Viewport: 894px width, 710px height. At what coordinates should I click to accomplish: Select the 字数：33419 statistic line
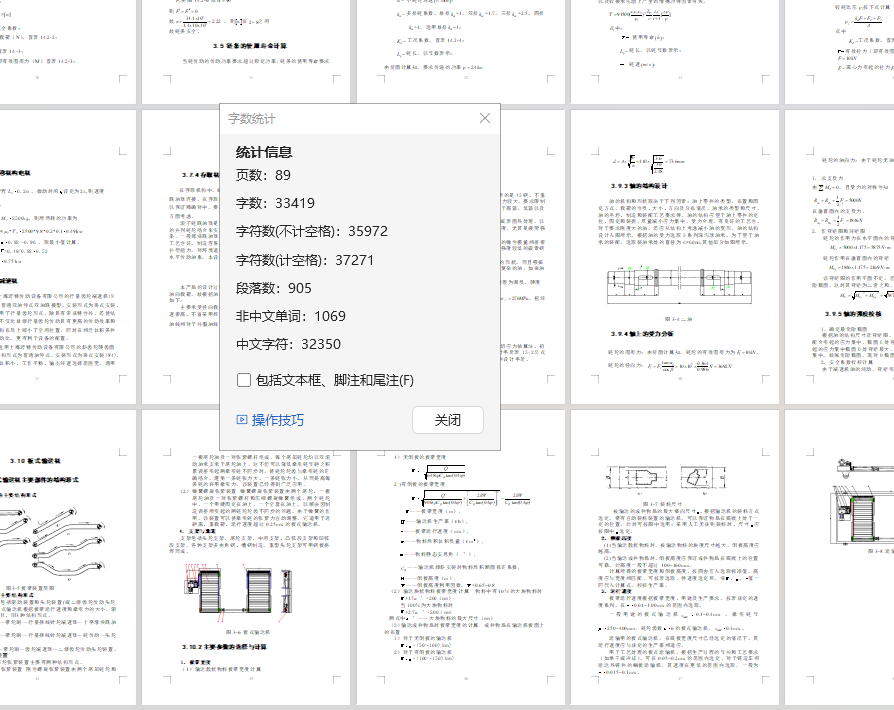275,203
